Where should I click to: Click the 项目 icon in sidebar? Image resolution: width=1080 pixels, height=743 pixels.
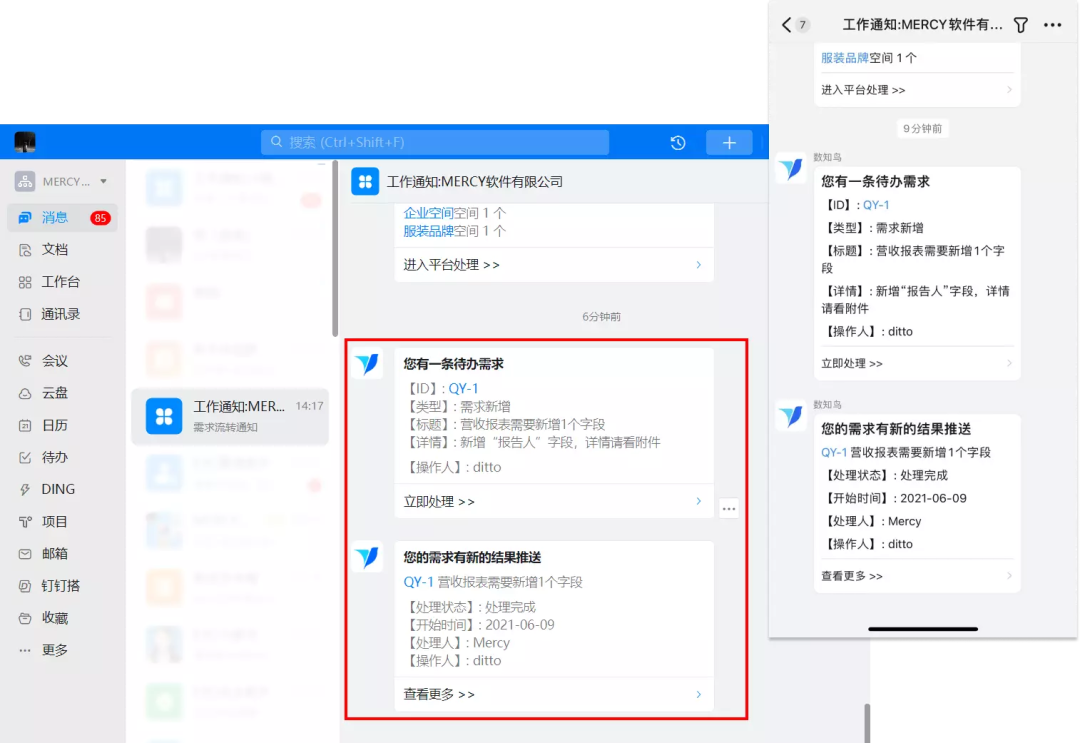25,522
